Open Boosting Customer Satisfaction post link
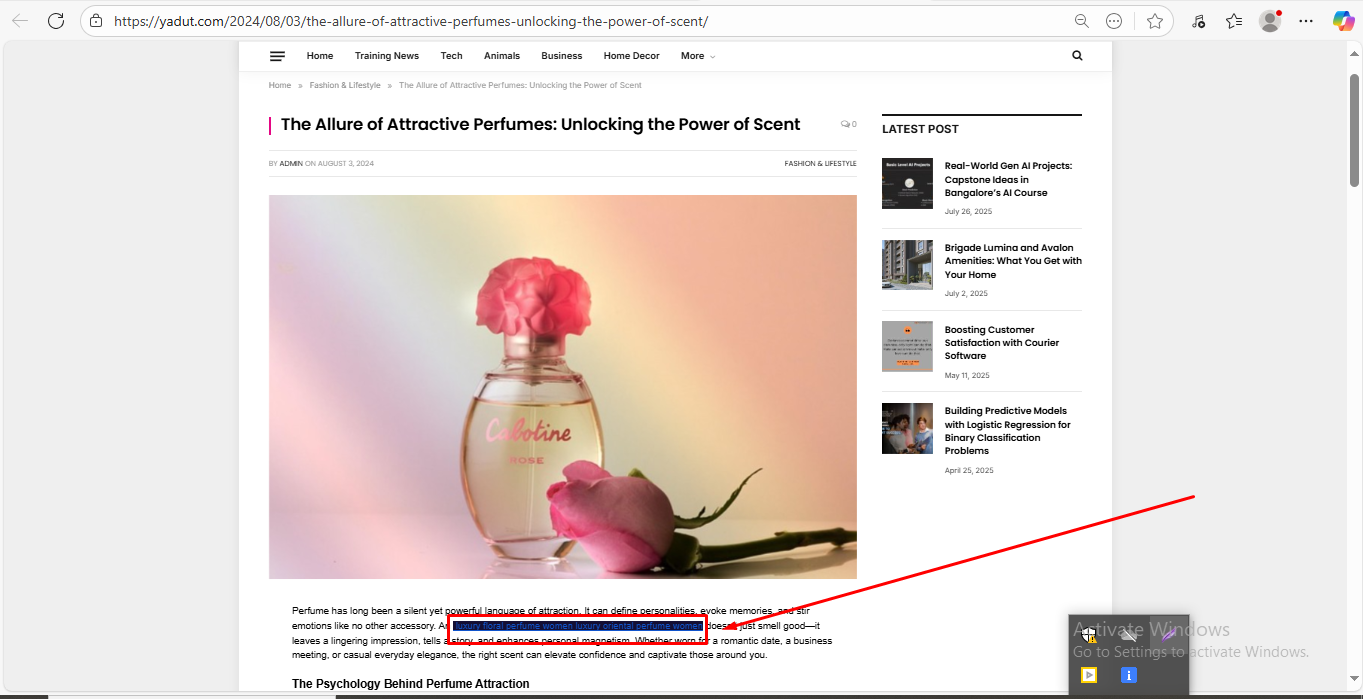 click(x=1002, y=343)
